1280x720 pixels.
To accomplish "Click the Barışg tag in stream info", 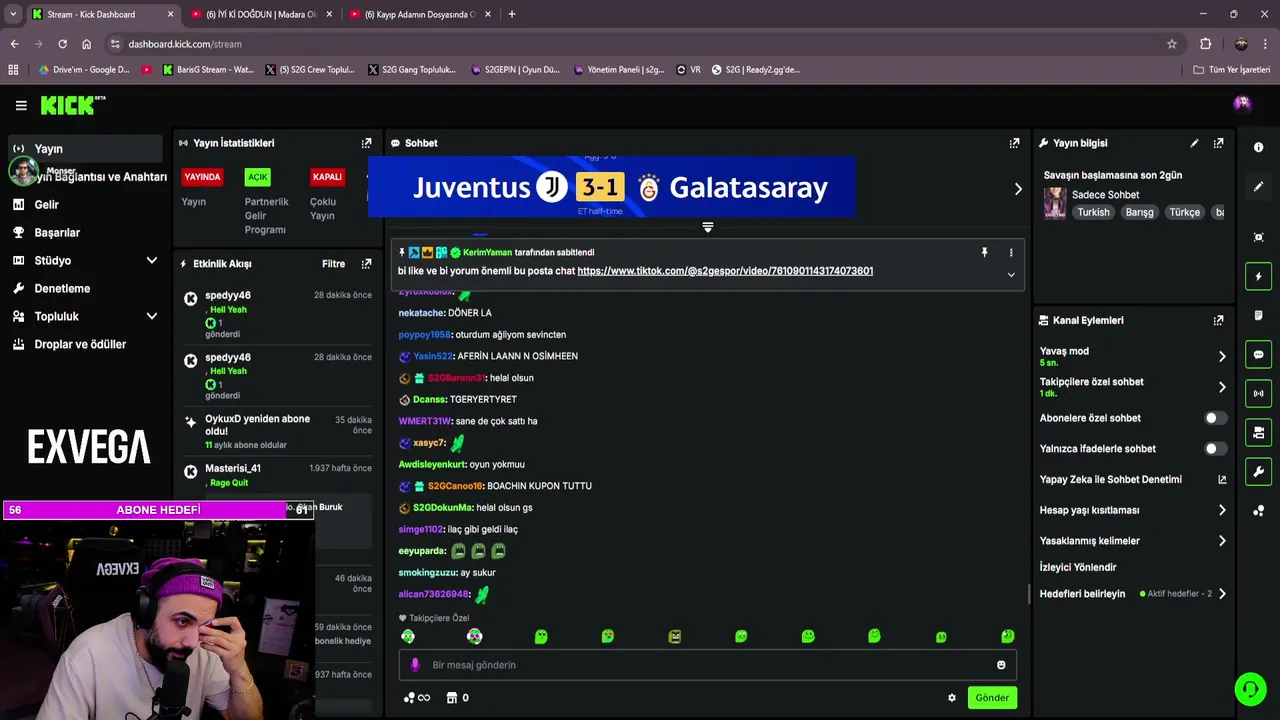I will pos(1139,212).
